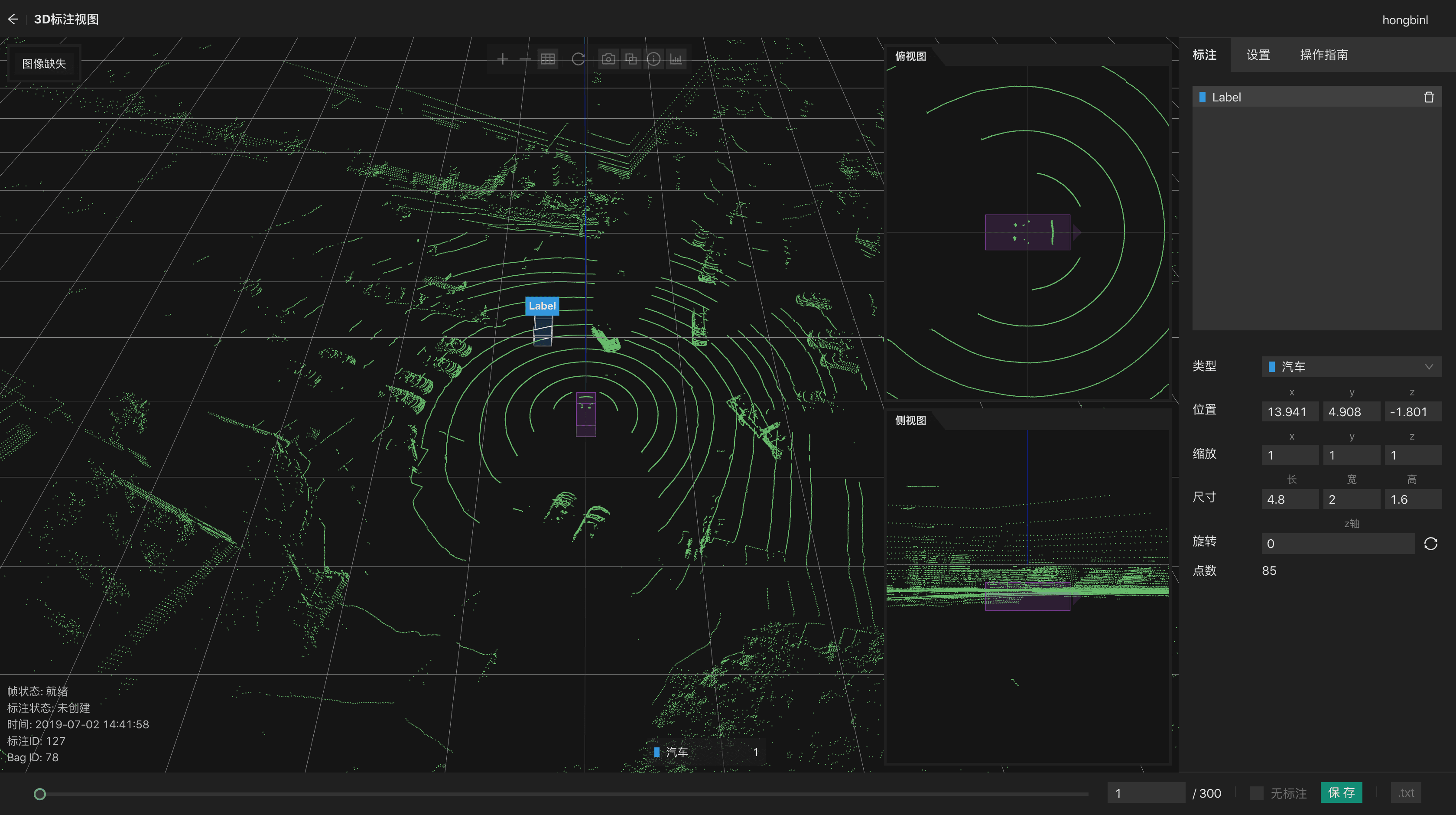Click the 标注ID: 127 text
The image size is (1456, 815).
pyautogui.click(x=36, y=741)
